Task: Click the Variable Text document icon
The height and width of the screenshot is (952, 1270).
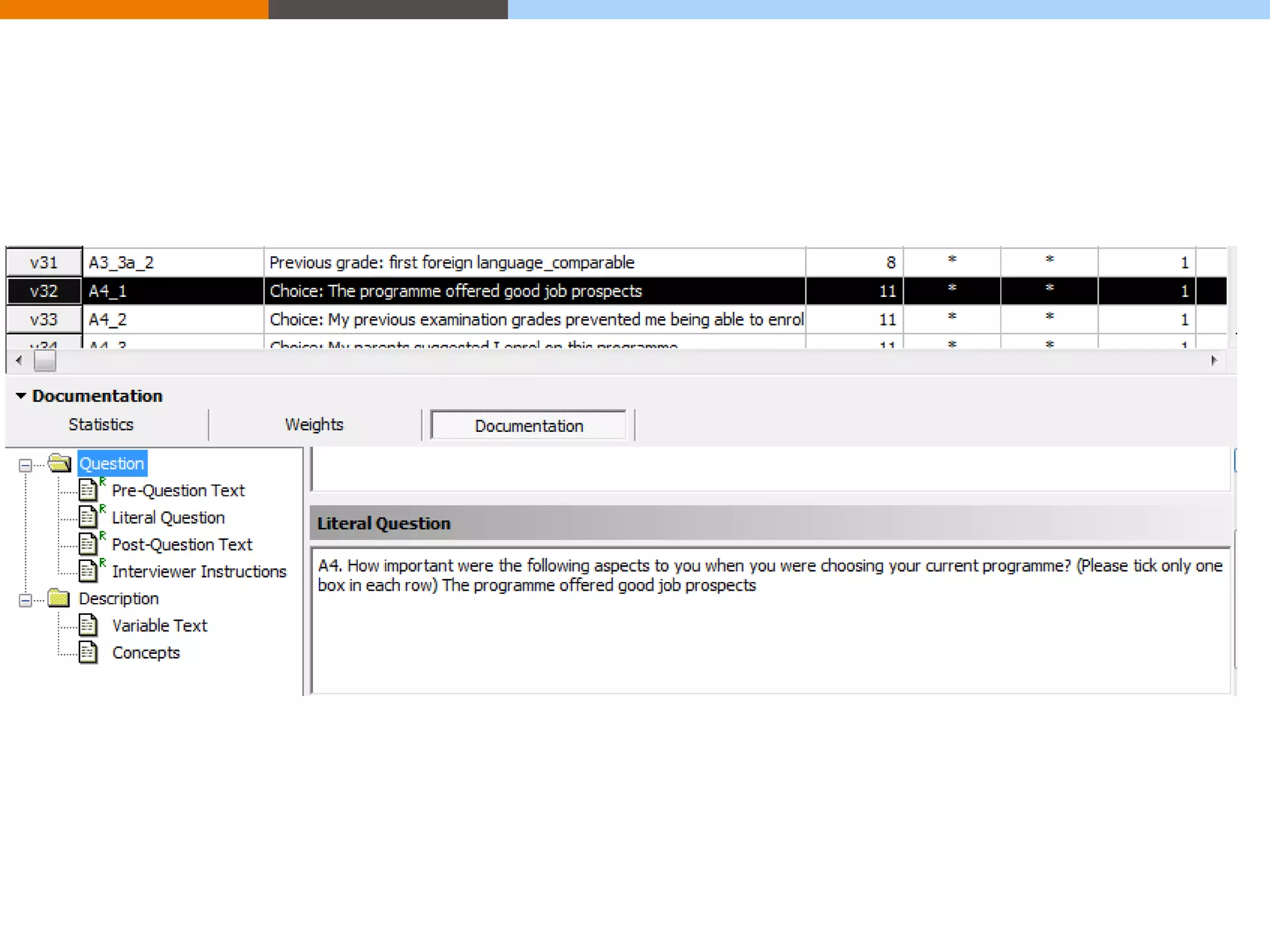Action: tap(88, 625)
